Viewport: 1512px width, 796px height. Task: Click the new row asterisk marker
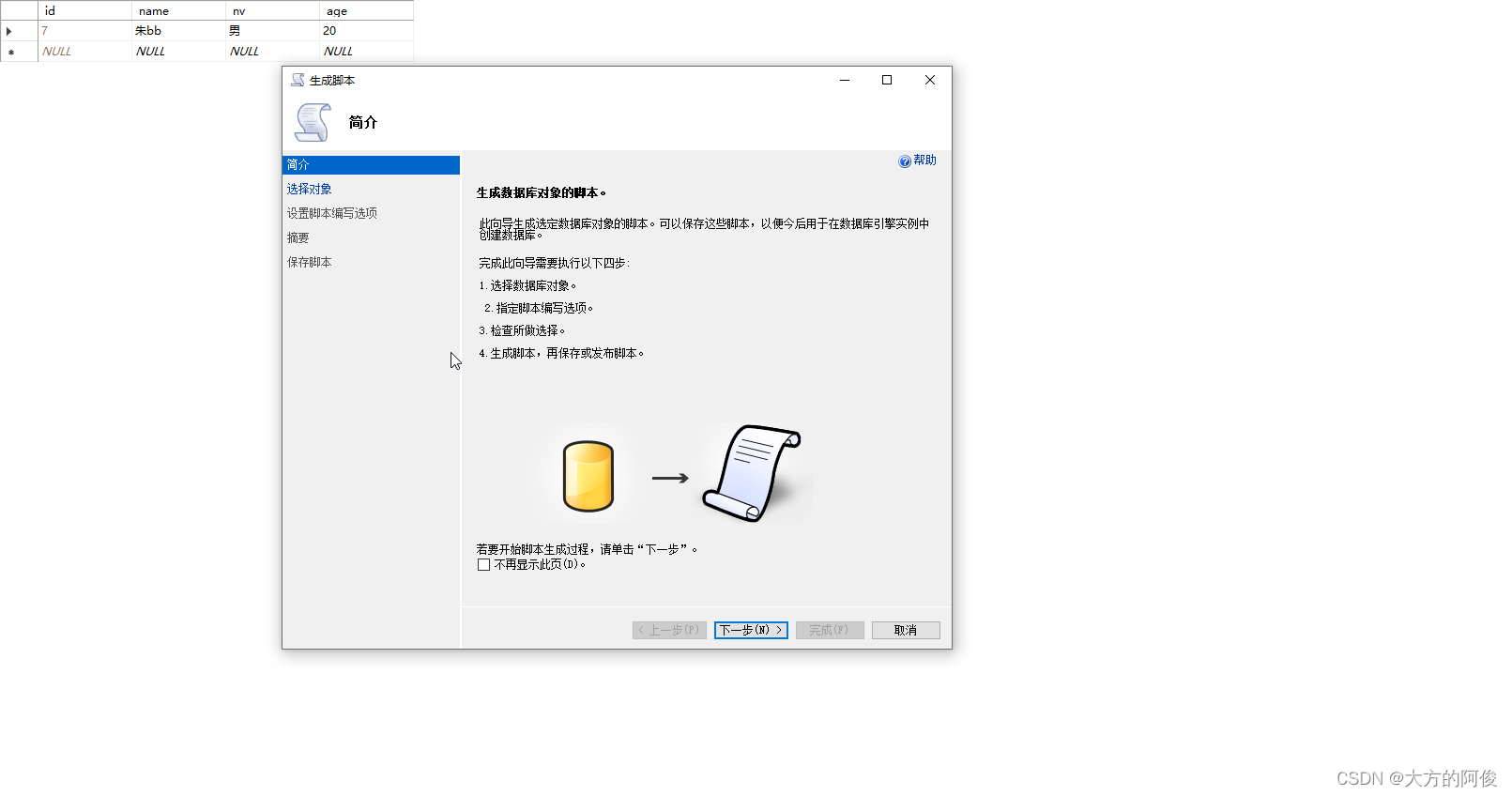point(11,52)
